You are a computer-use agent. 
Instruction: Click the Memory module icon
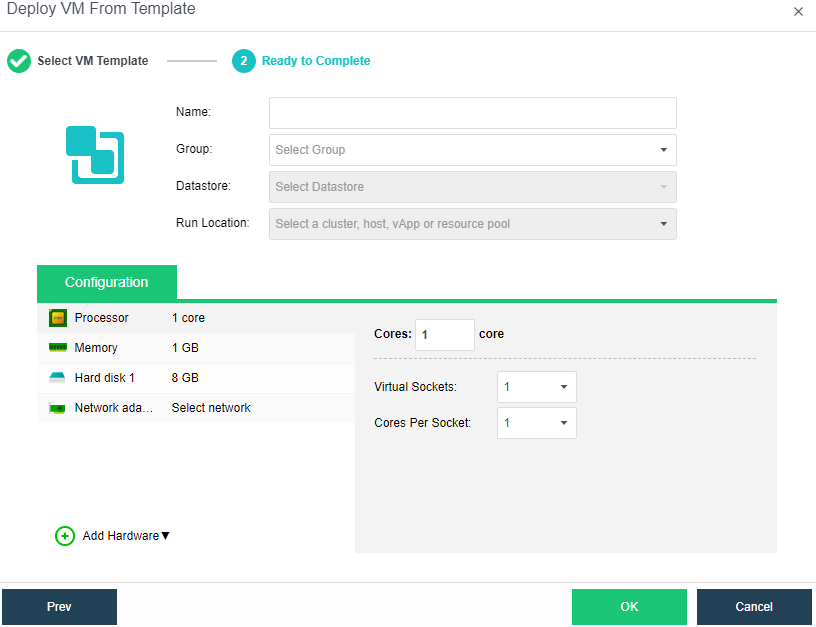pyautogui.click(x=58, y=348)
